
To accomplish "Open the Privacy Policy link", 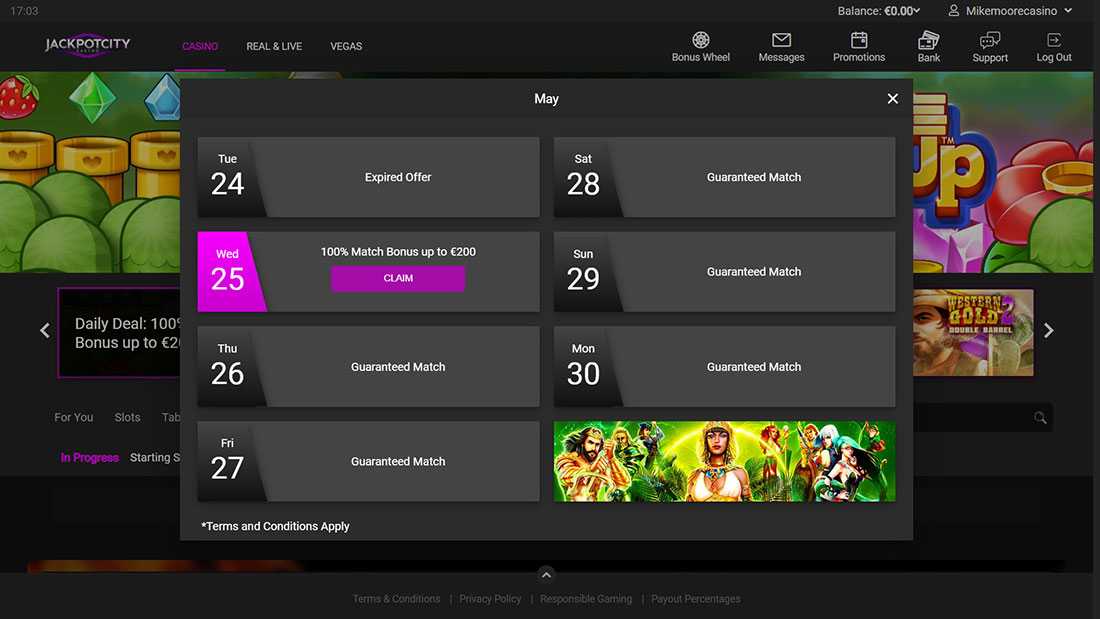I will pyautogui.click(x=490, y=599).
